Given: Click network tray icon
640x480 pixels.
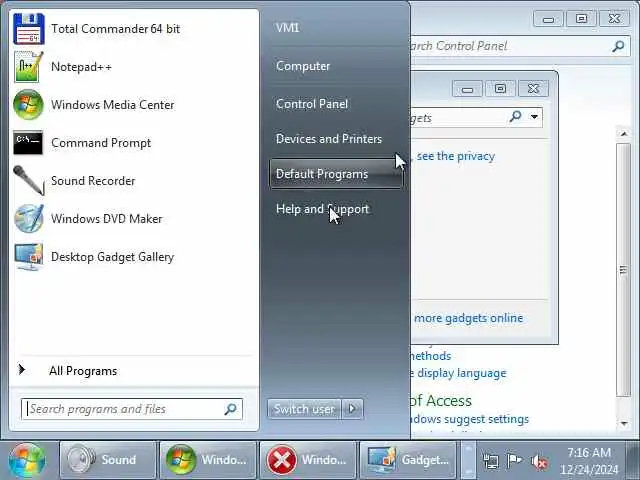Looking at the screenshot, I should point(490,461).
